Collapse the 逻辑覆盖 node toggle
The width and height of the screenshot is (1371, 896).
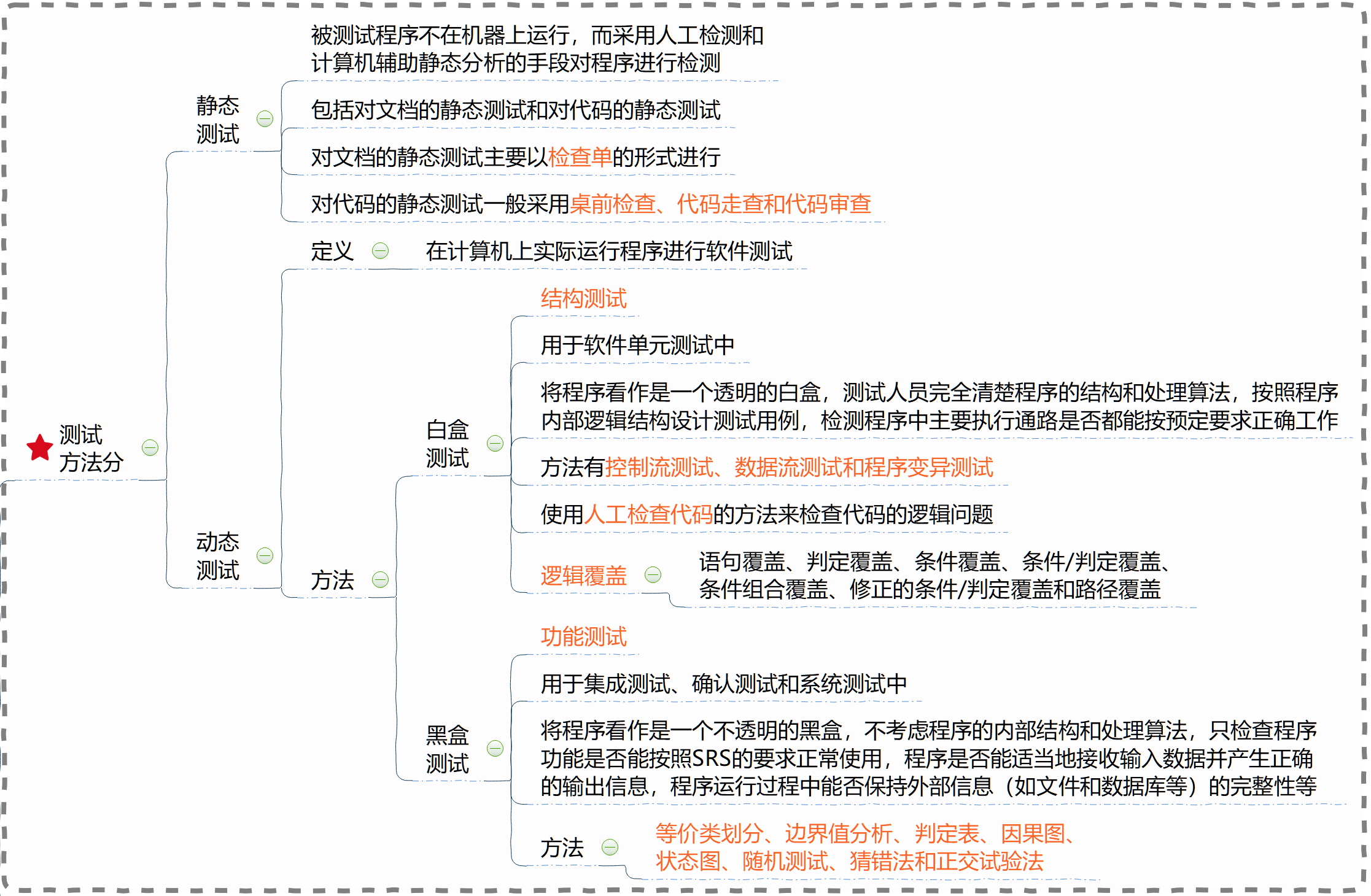pyautogui.click(x=653, y=574)
